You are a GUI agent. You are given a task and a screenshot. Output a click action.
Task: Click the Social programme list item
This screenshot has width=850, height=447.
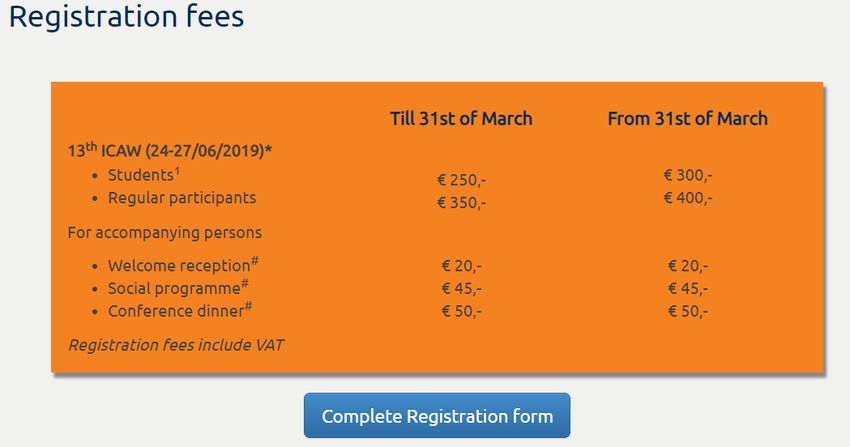coord(178,288)
